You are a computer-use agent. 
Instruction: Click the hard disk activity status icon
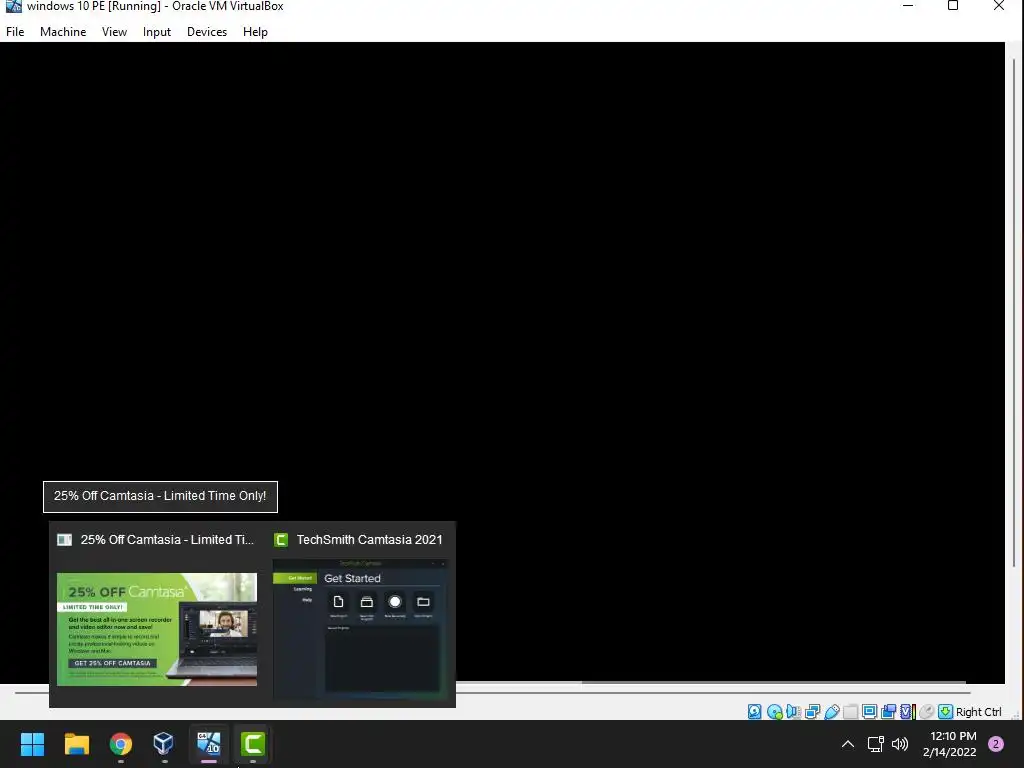coord(755,711)
